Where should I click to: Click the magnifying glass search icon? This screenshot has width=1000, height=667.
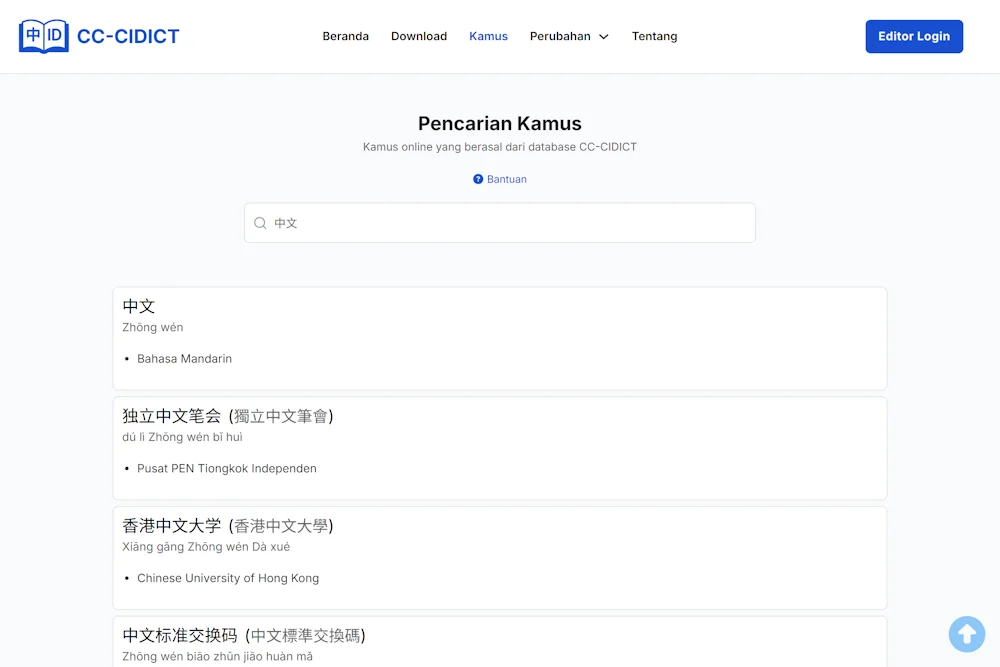pyautogui.click(x=260, y=223)
